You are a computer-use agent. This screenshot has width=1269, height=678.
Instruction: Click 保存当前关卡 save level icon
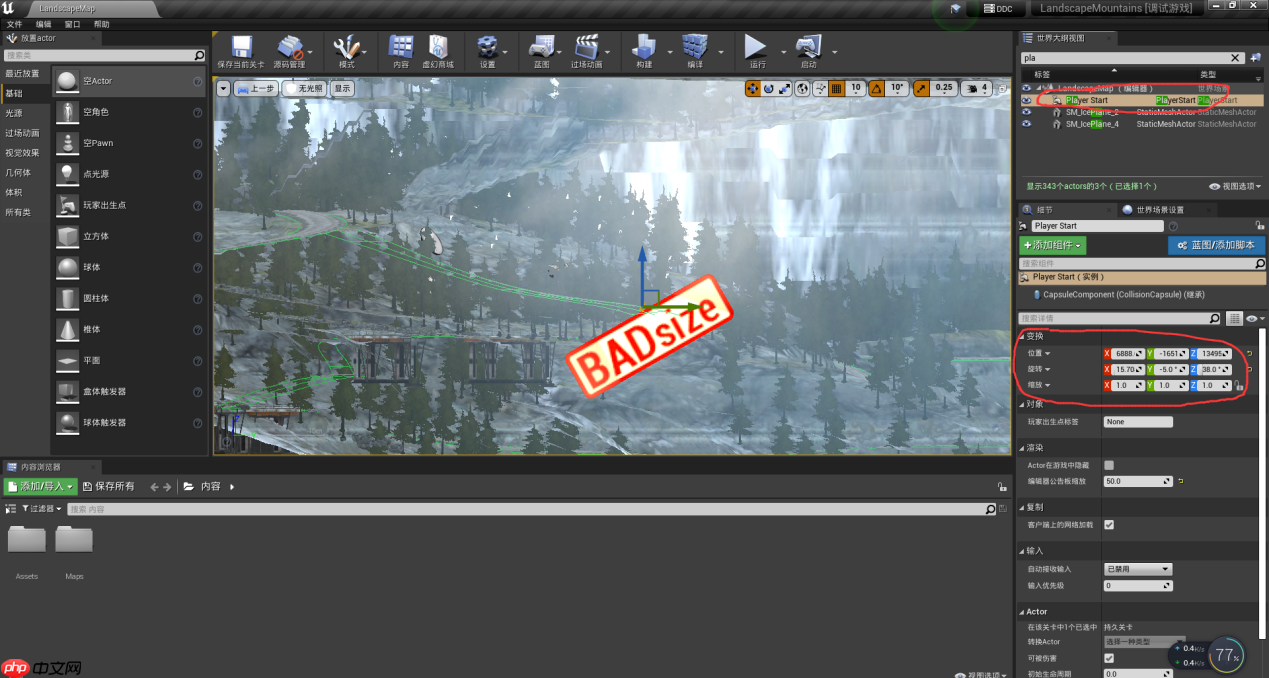(241, 47)
